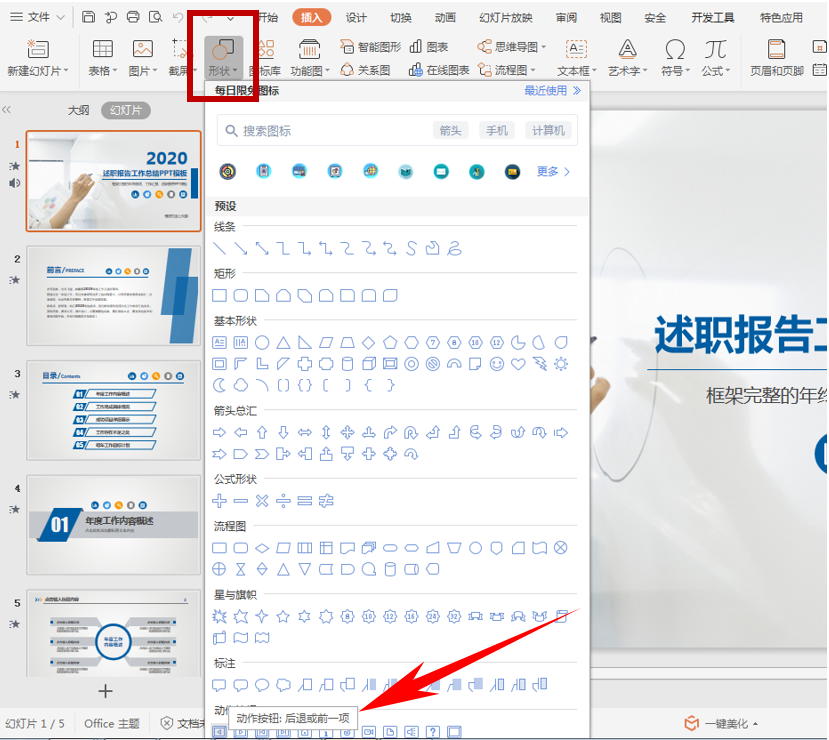This screenshot has height=740, width=829.
Task: Click the Office 主题 theme status entry
Action: point(112,723)
